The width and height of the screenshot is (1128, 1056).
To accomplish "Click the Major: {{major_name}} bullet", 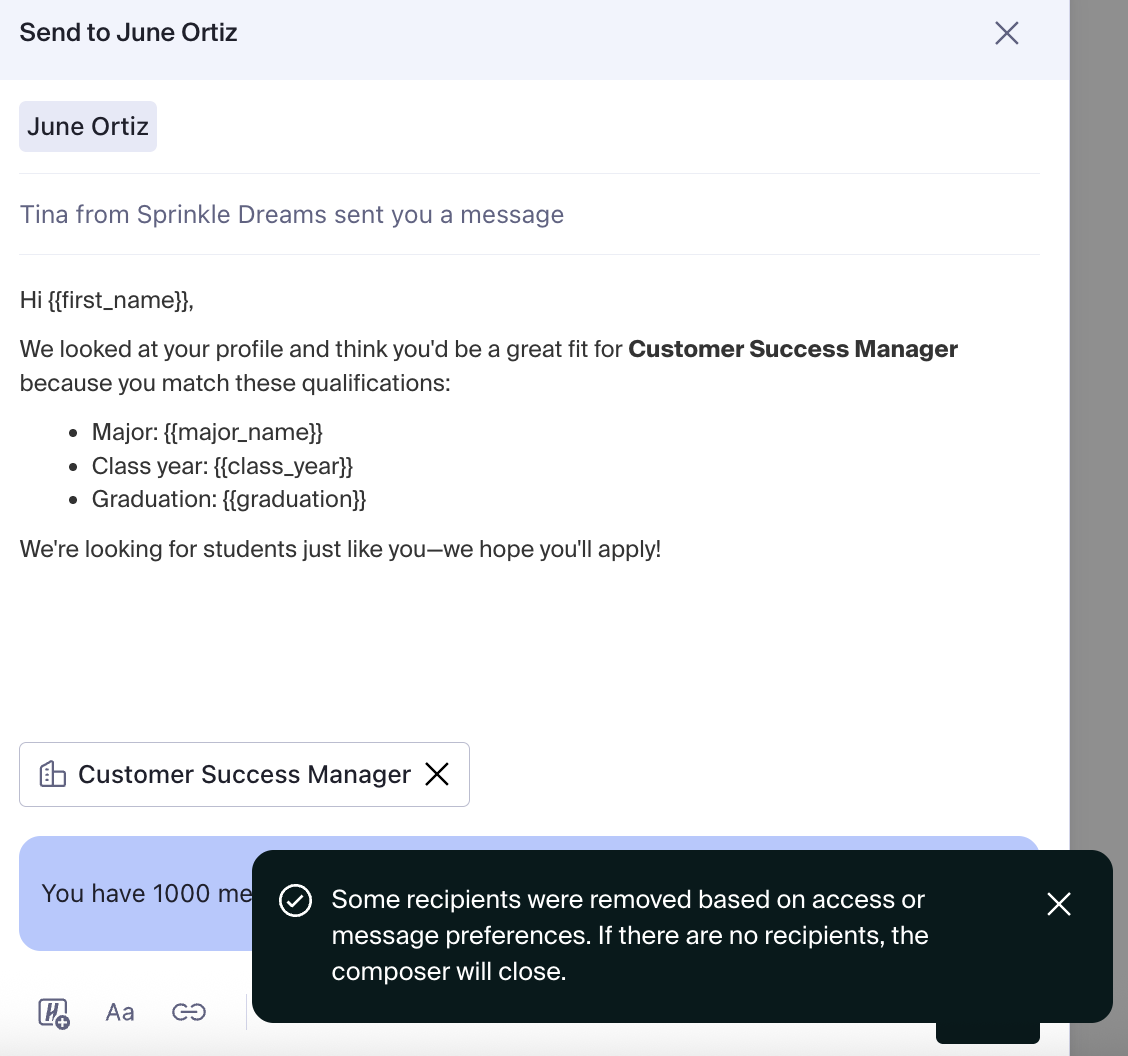I will click(207, 432).
